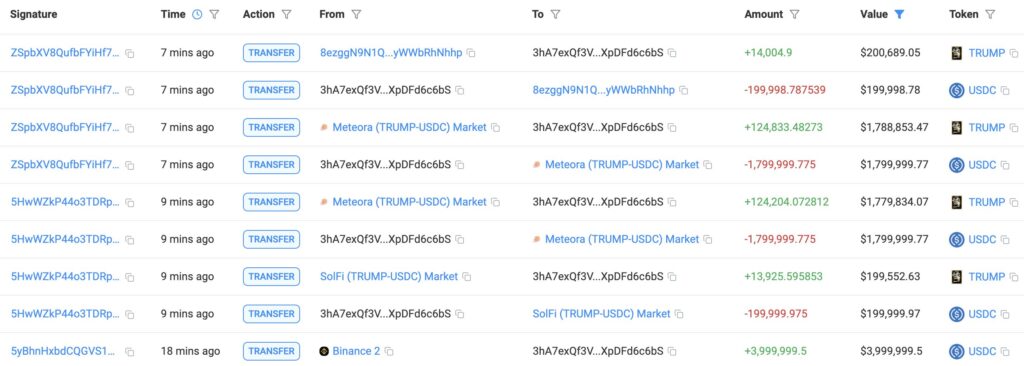The image size is (1024, 366).
Task: Copy the Binance 2 address
Action: [389, 352]
